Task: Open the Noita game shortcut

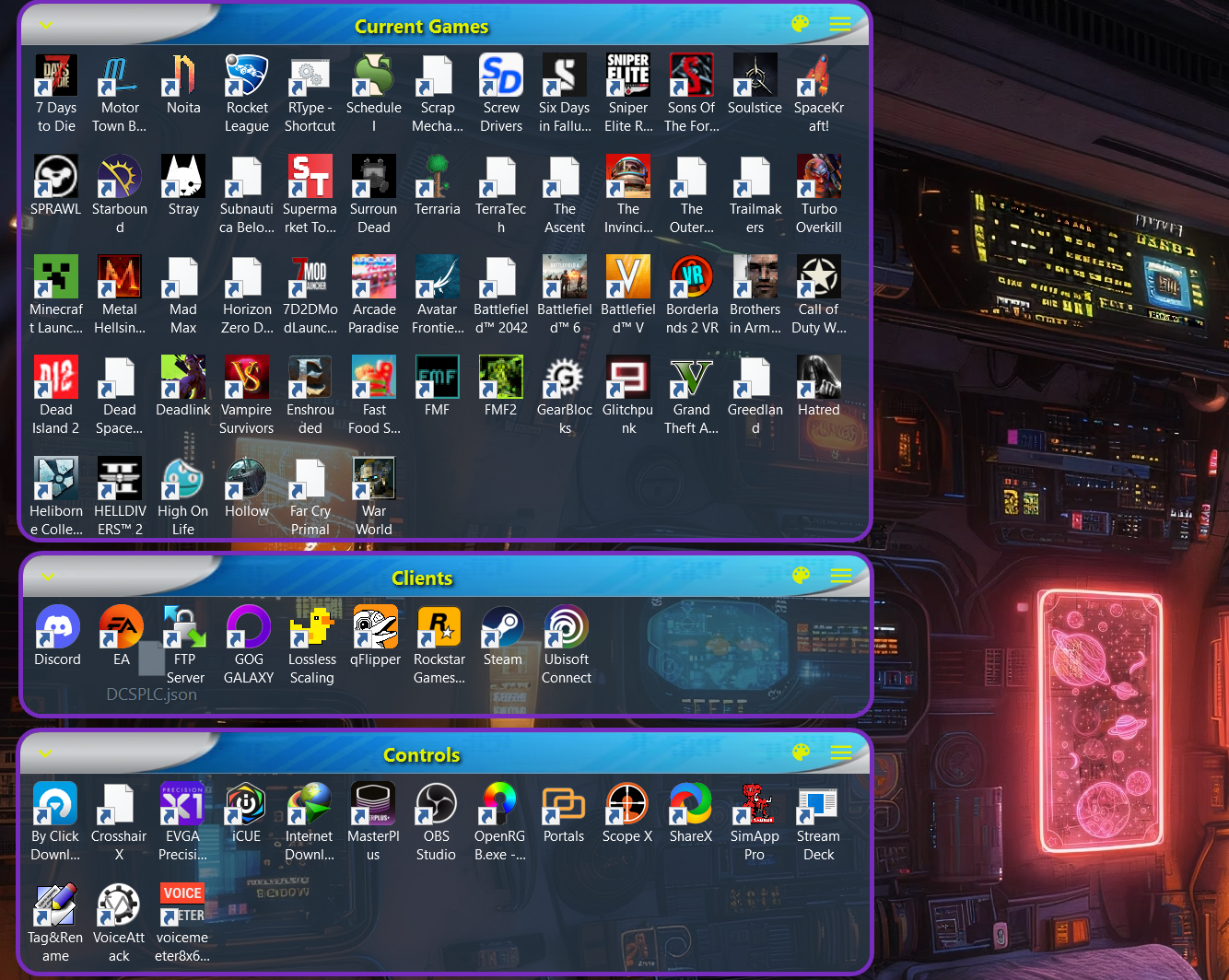Action: (183, 76)
